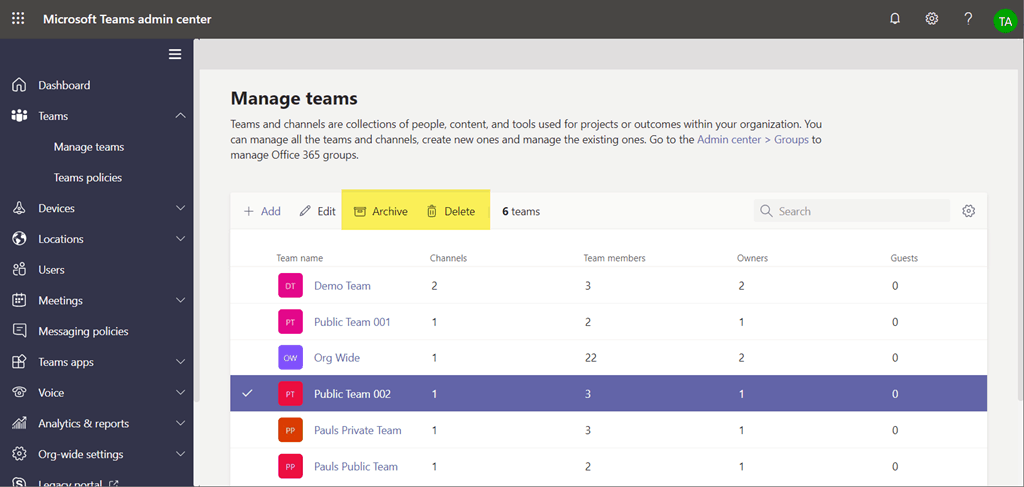
Task: Click the Demo Team DT avatar
Action: click(290, 286)
